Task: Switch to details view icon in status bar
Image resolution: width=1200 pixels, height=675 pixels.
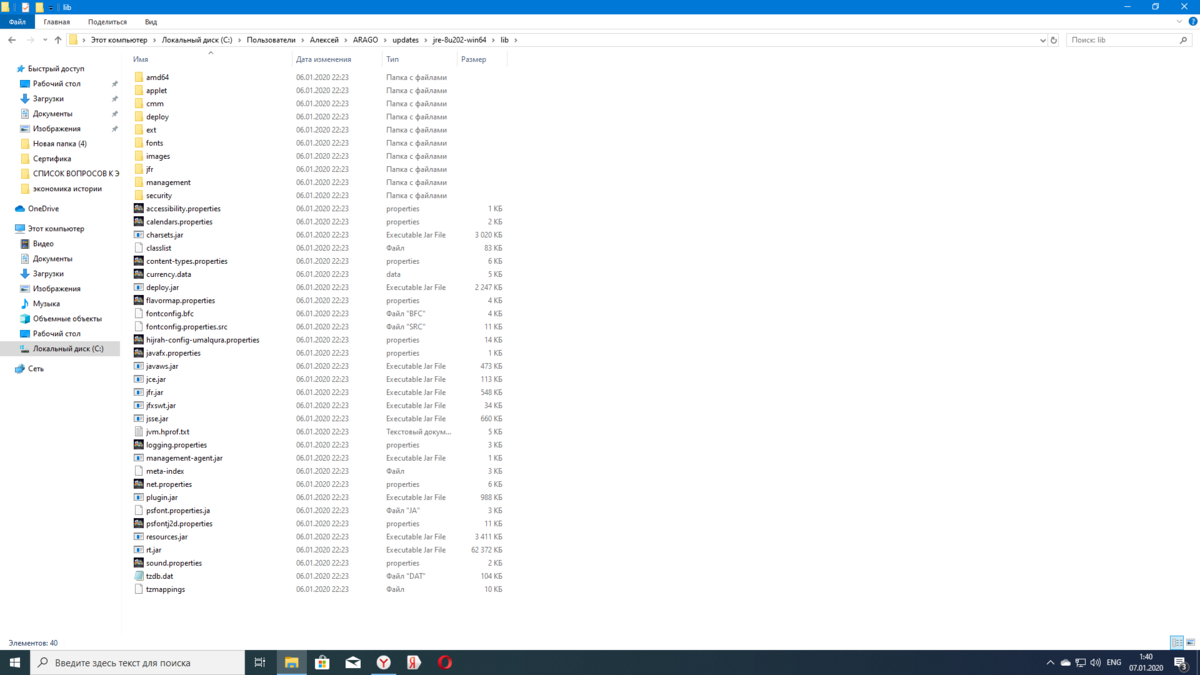Action: [x=1177, y=642]
